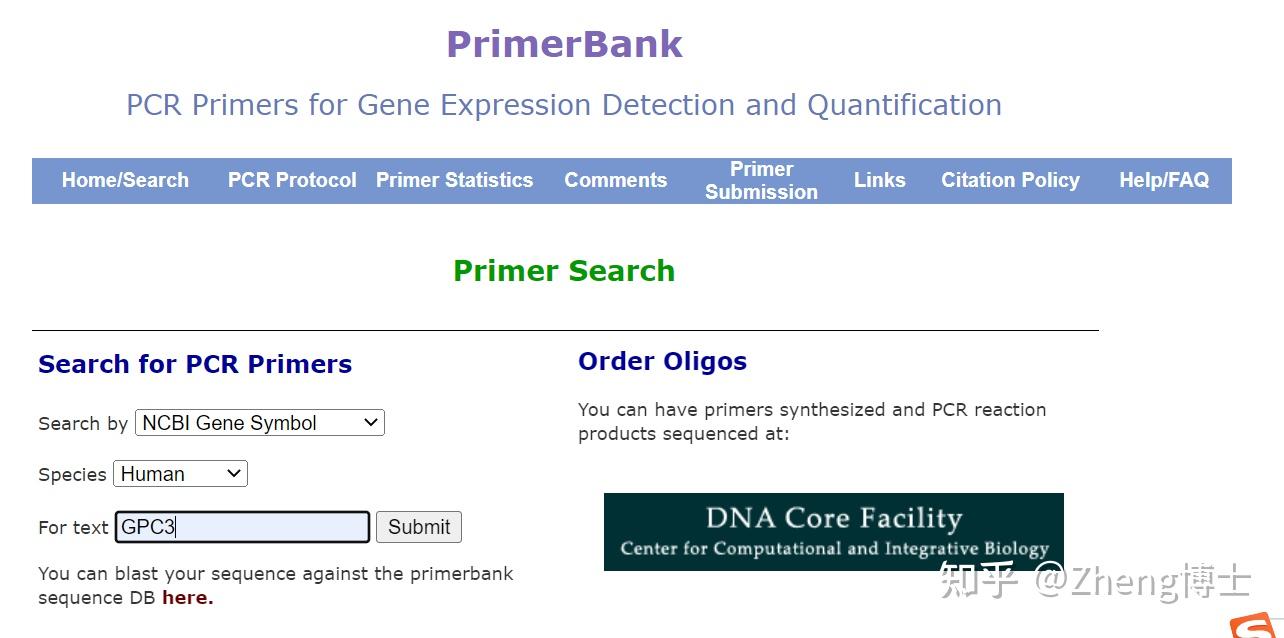Open the Home/Search page
The image size is (1284, 638).
[x=125, y=180]
